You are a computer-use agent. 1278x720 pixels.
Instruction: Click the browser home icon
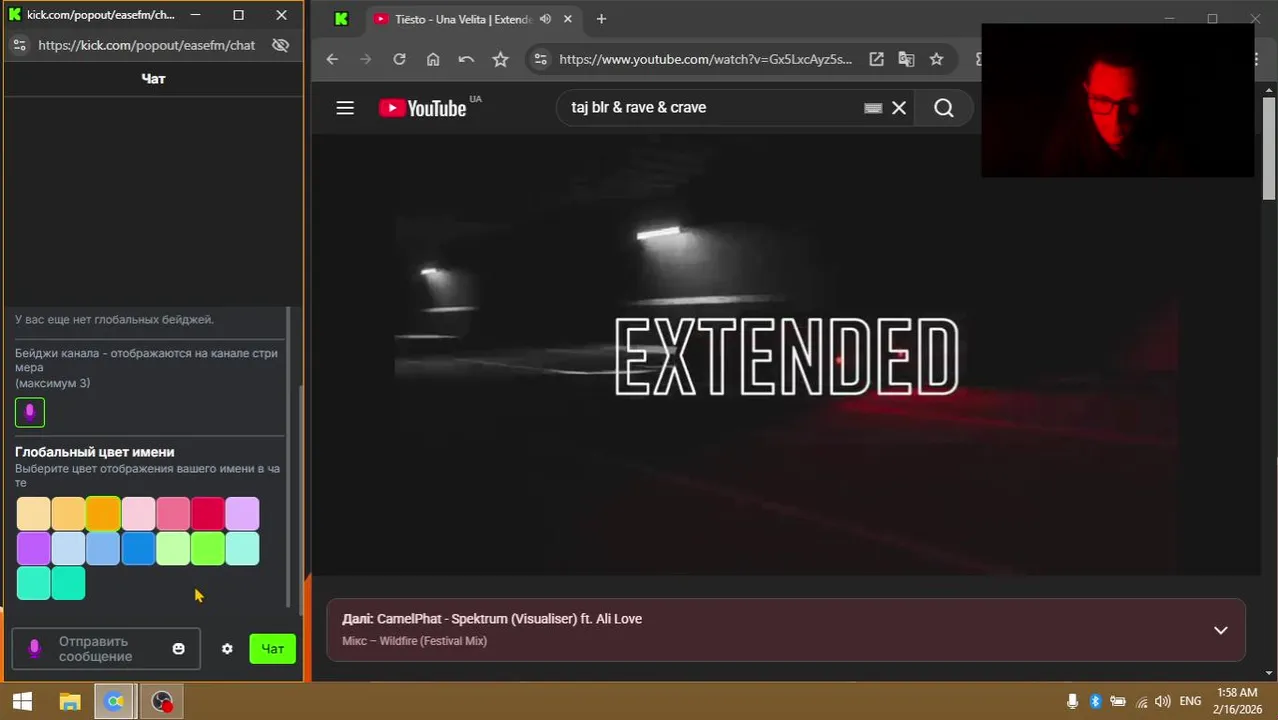[x=433, y=60]
